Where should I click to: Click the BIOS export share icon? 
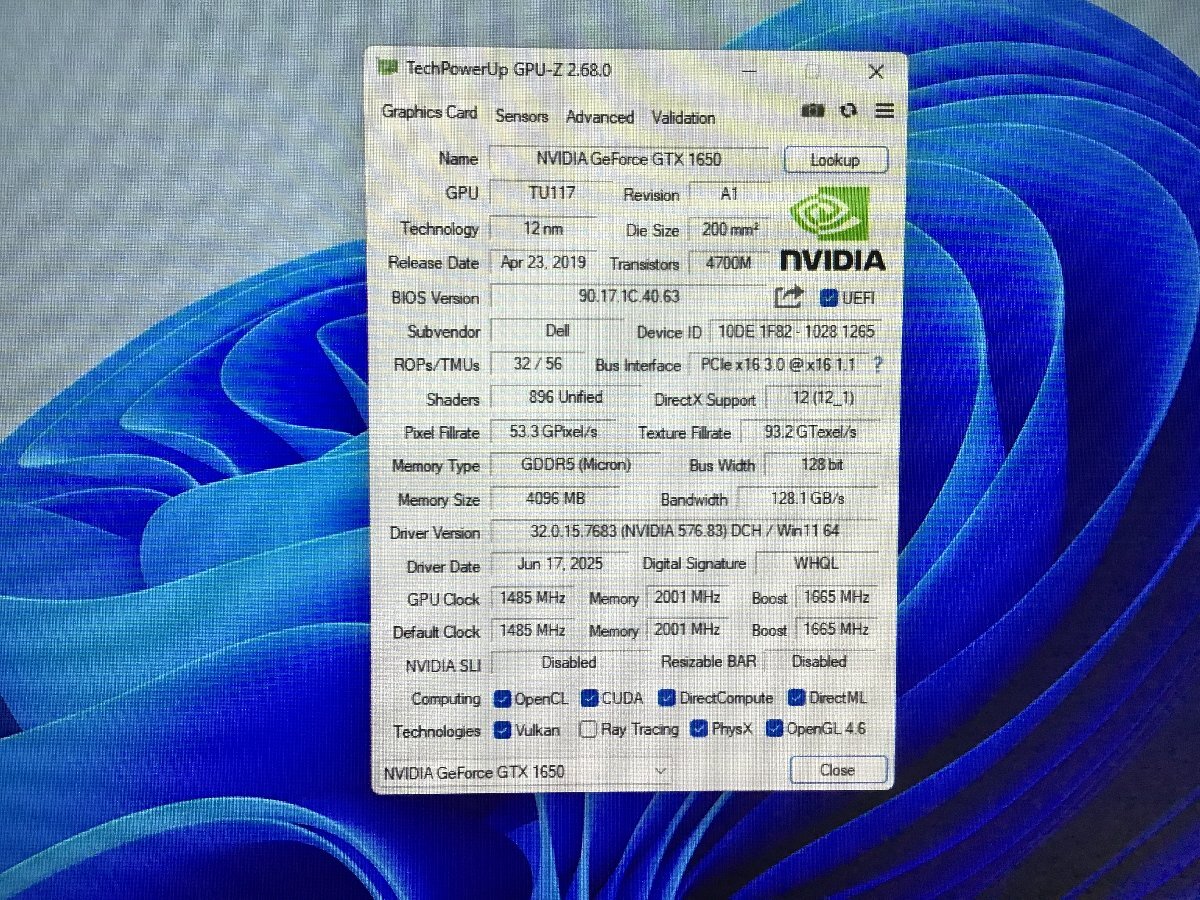click(789, 297)
